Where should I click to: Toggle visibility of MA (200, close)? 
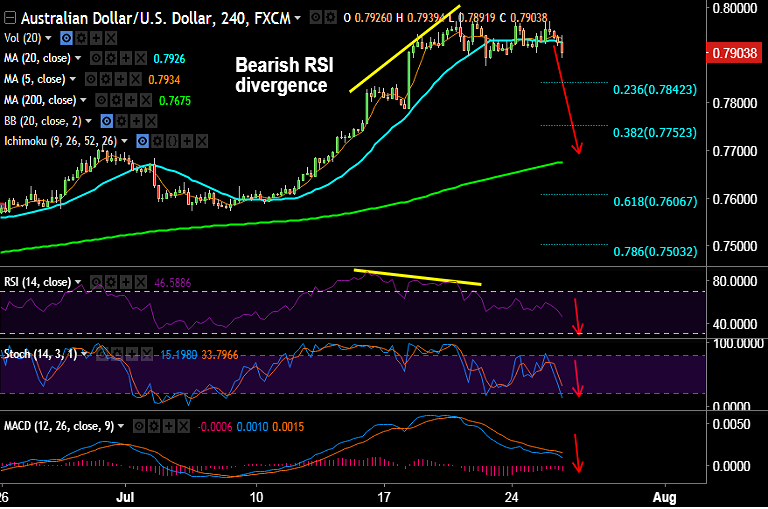point(101,100)
